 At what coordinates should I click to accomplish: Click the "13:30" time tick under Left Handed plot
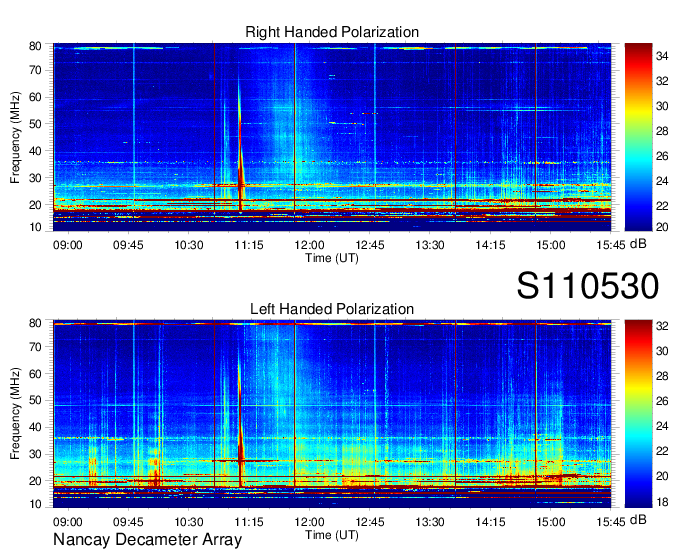coord(430,522)
